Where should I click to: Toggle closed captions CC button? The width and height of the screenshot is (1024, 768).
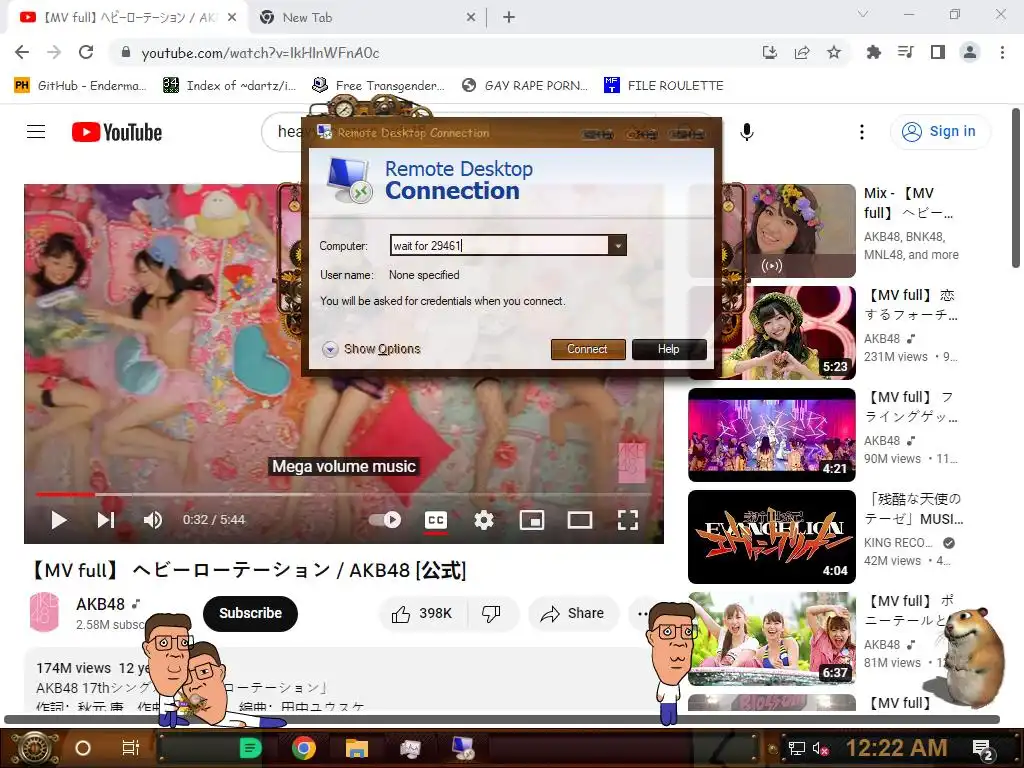tap(436, 520)
